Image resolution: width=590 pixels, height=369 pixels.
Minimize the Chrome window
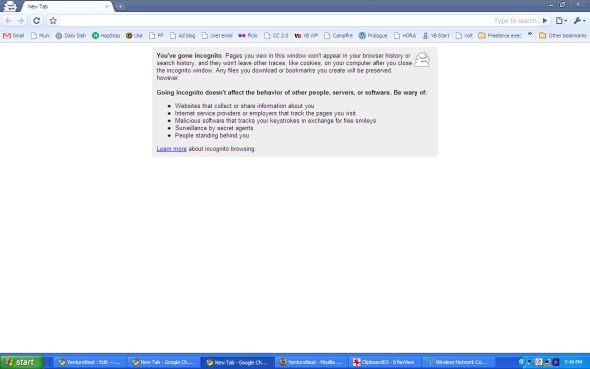coord(551,5)
